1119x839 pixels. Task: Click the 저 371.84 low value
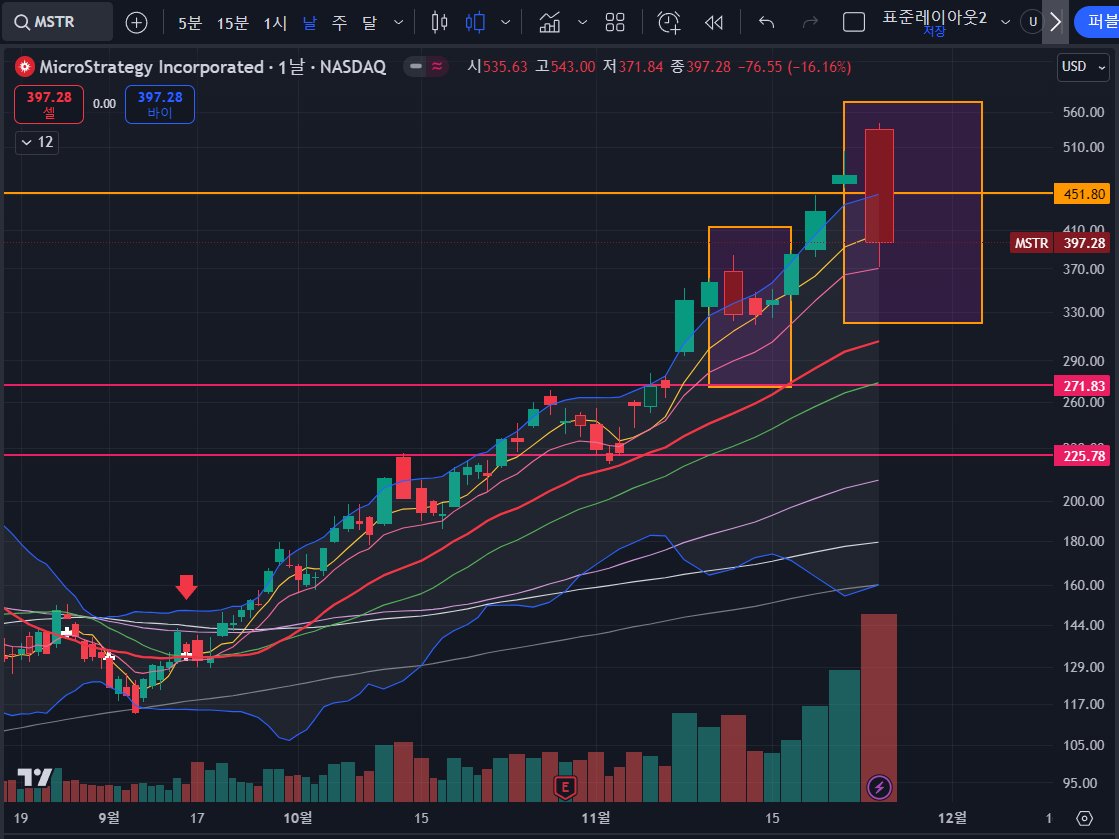[x=633, y=67]
